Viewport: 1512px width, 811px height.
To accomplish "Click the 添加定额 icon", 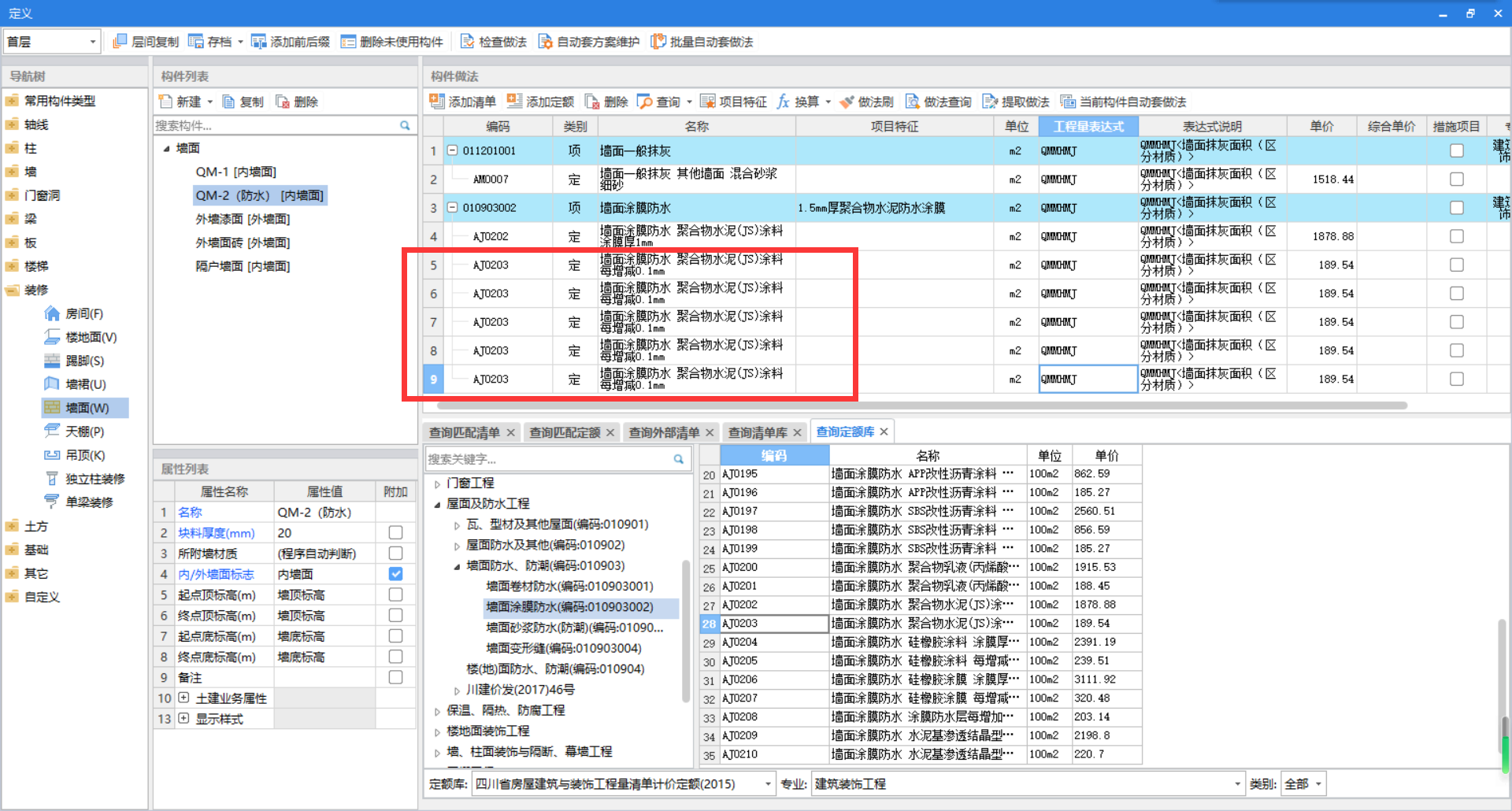I will click(x=514, y=102).
